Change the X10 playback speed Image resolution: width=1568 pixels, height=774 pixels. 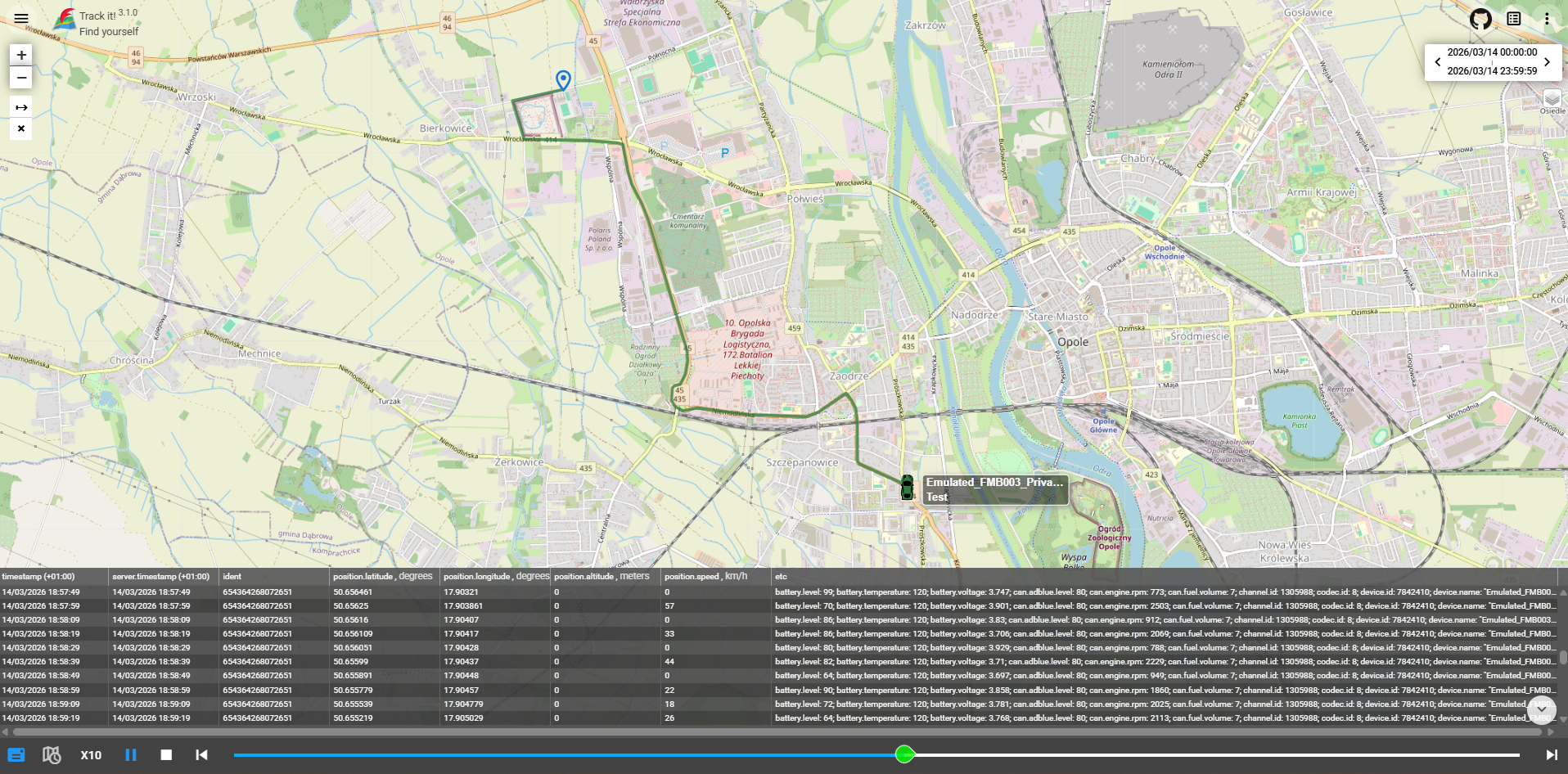(91, 754)
